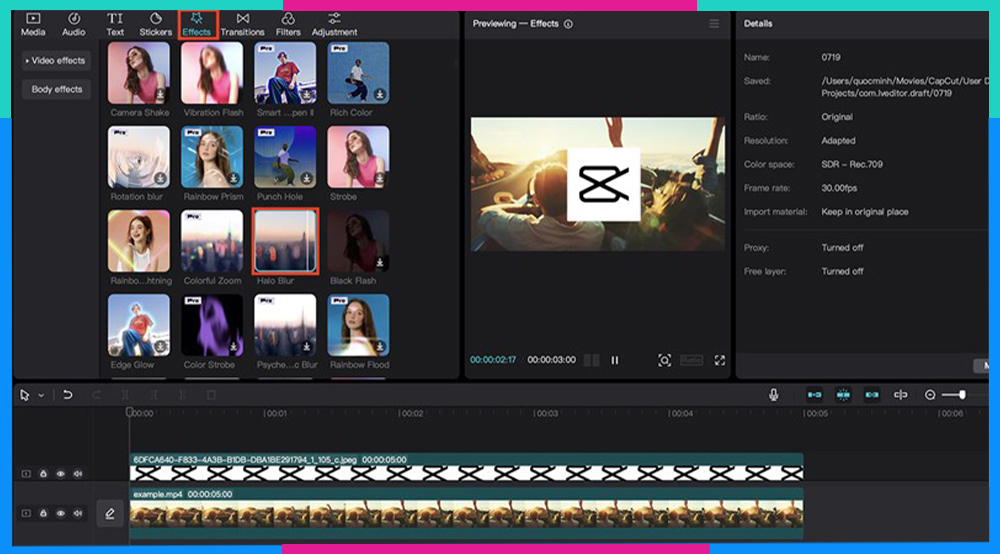Screen dimensions: 1000x554
Task: Download the Rotation blur effect
Action: click(160, 178)
